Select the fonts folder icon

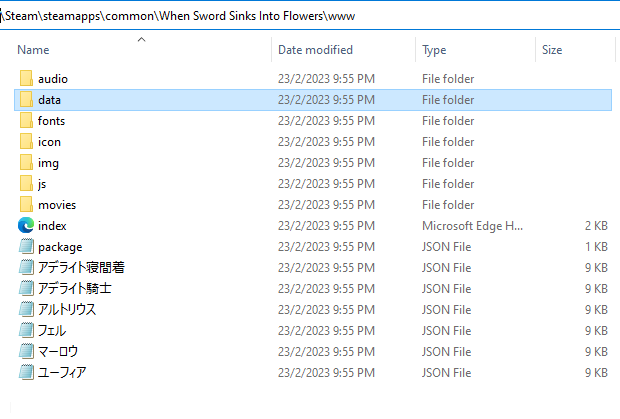pyautogui.click(x=26, y=120)
